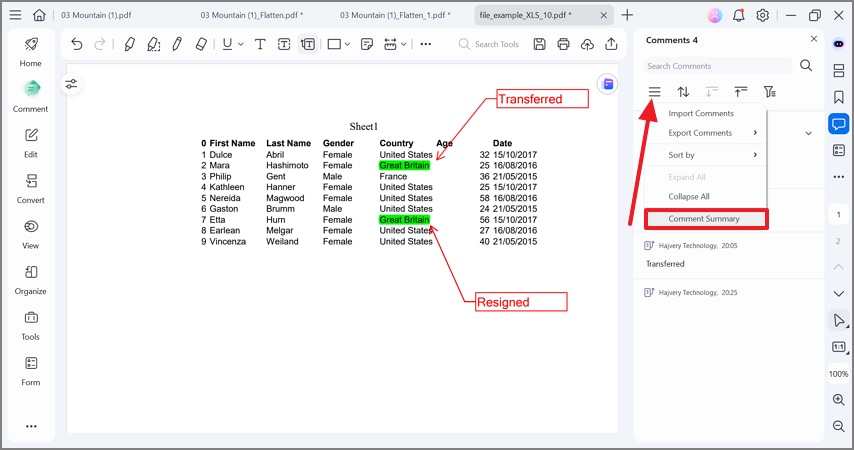
Task: Zoom in on the page
Action: pyautogui.click(x=839, y=399)
